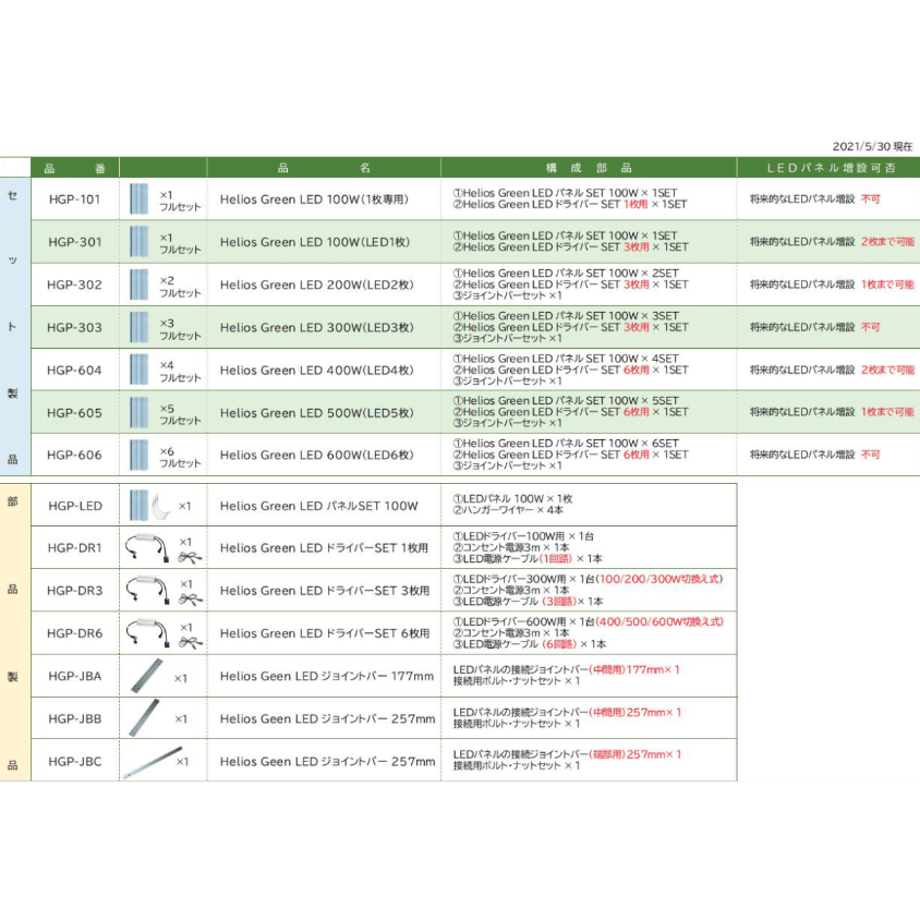Viewport: 920px width, 920px height.
Task: Click name Helios Green LED ドライバーSET 6枚用
Action: 324,634
